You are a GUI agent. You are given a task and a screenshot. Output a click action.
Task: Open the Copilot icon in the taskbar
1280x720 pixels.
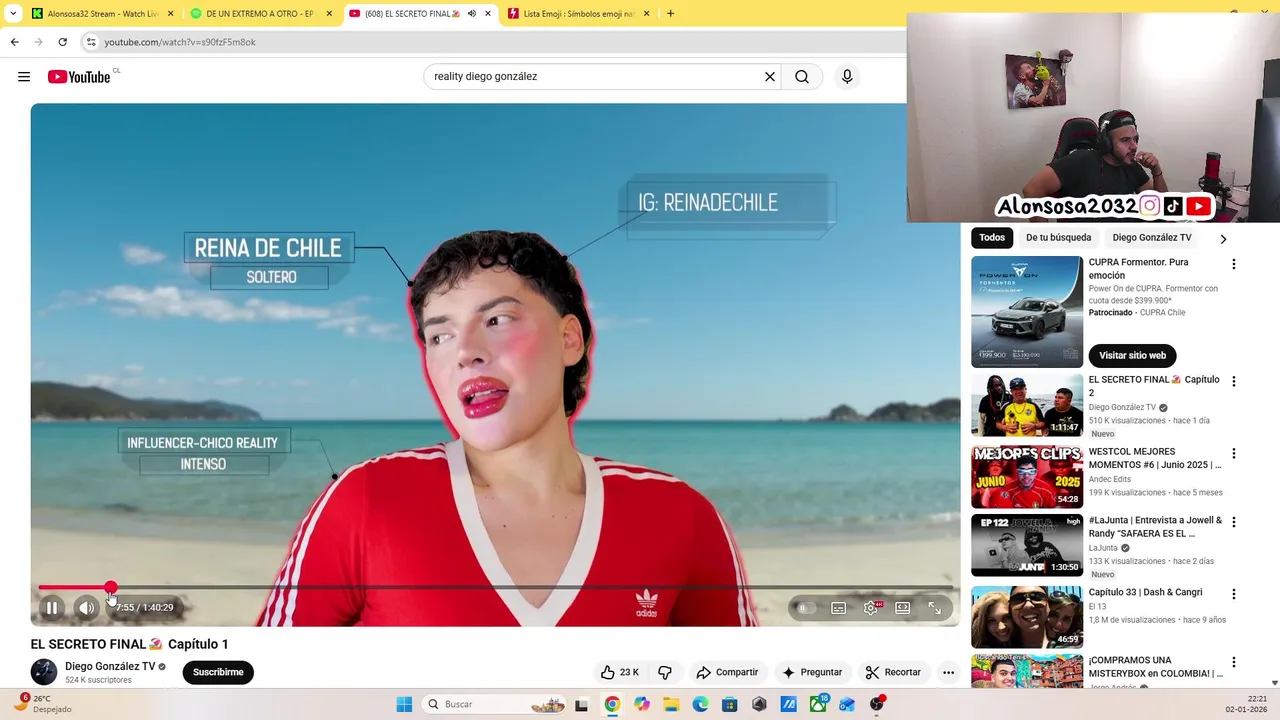[642, 704]
